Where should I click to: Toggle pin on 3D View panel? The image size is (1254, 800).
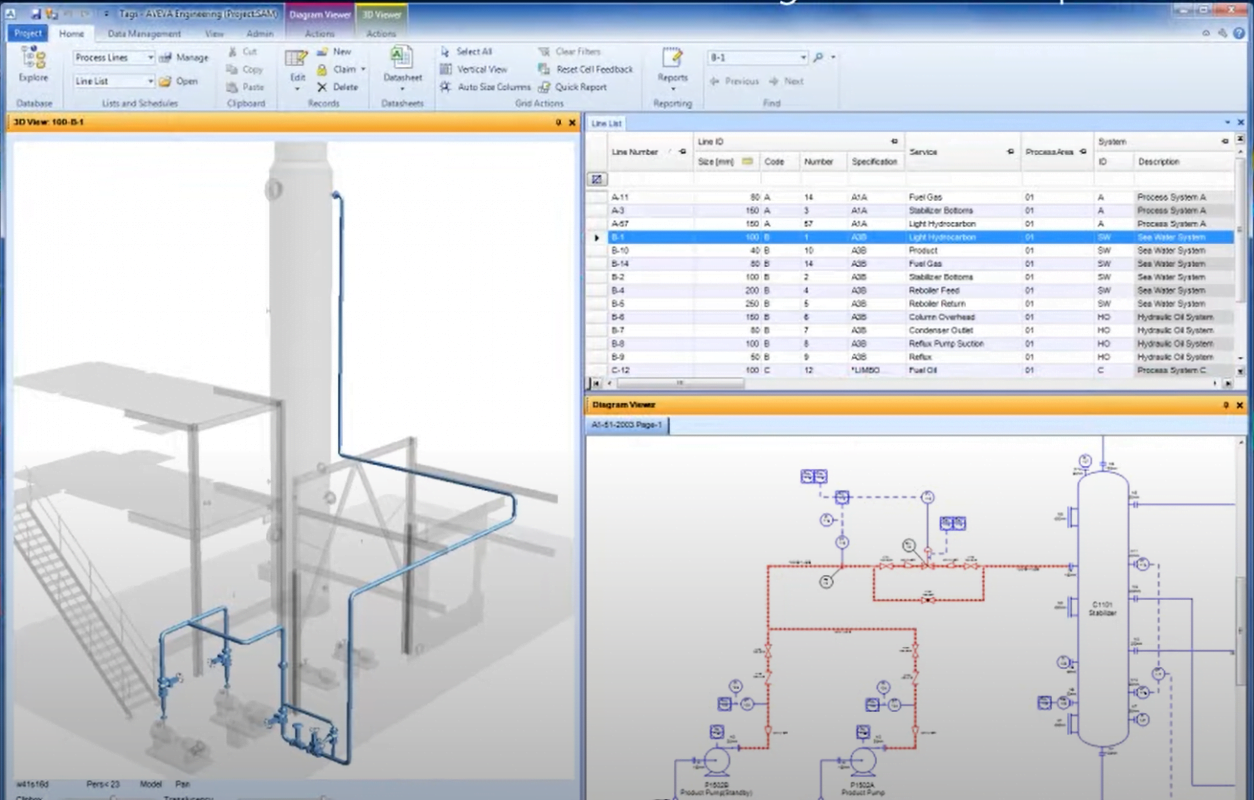coord(558,123)
